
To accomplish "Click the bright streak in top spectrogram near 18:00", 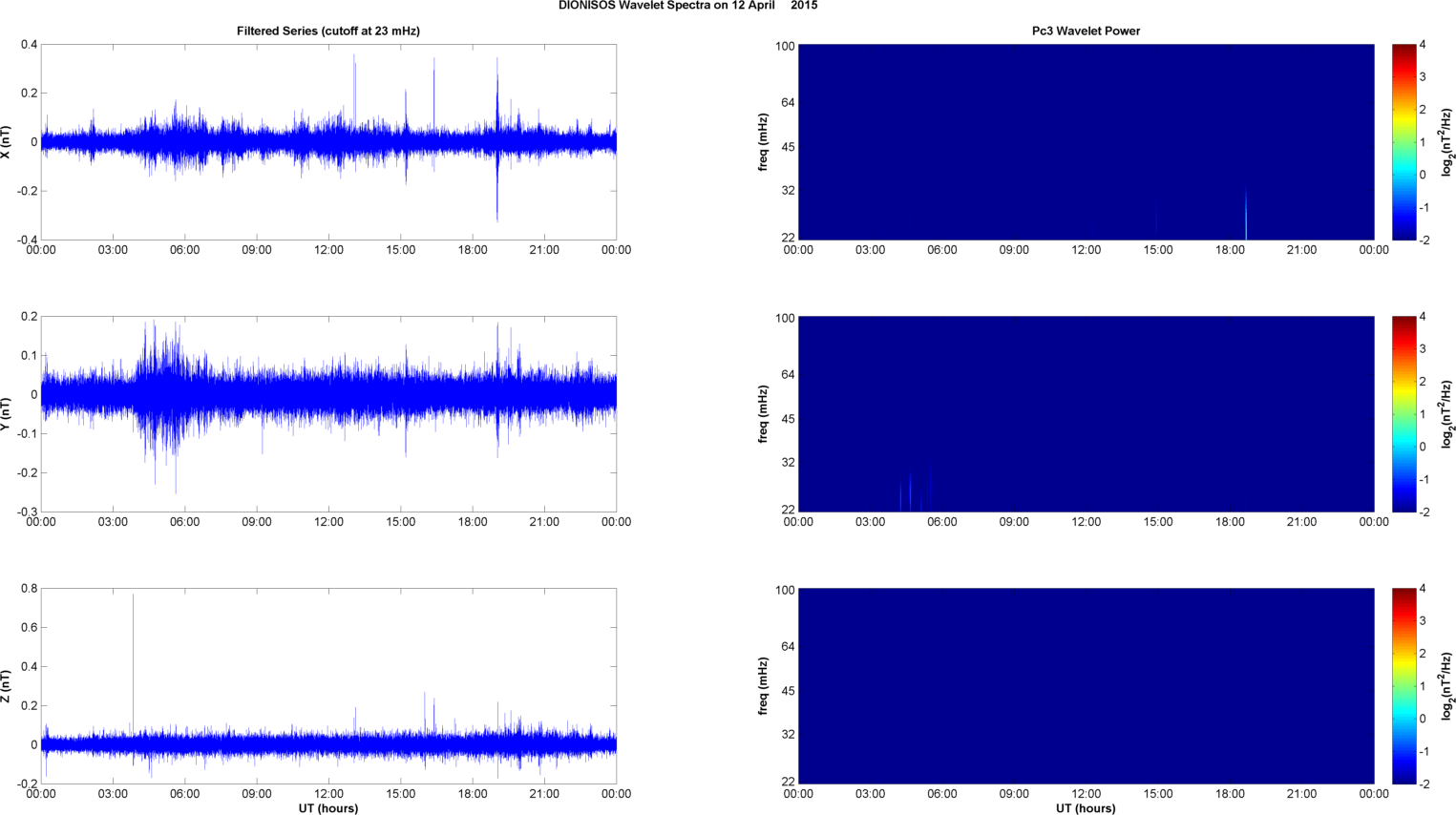I will tap(1246, 215).
